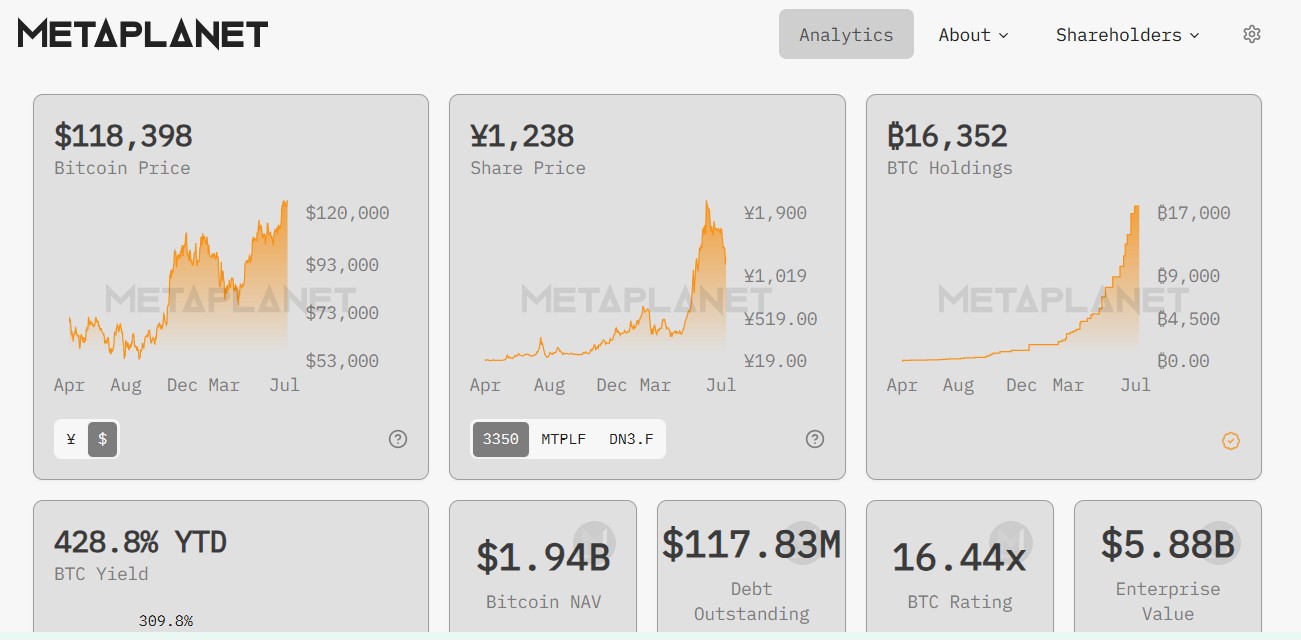
Task: Click the 'Debt Outstanding' label
Action: (751, 601)
